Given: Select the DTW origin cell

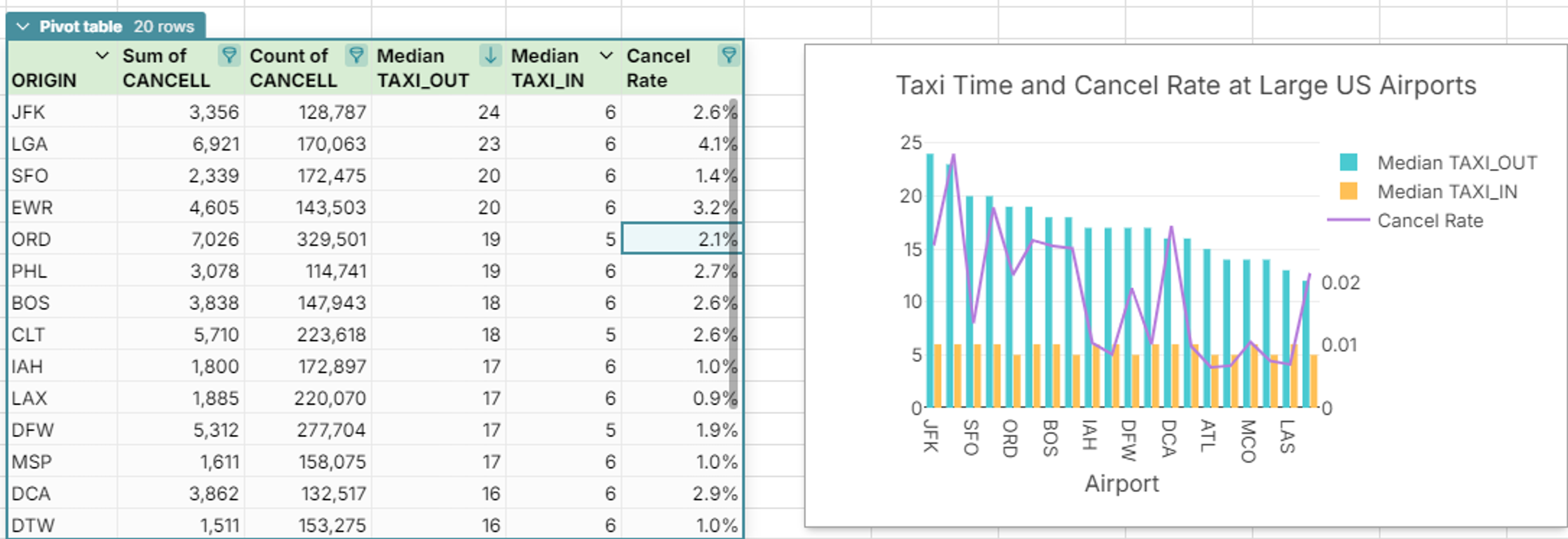Looking at the screenshot, I should click(x=62, y=524).
